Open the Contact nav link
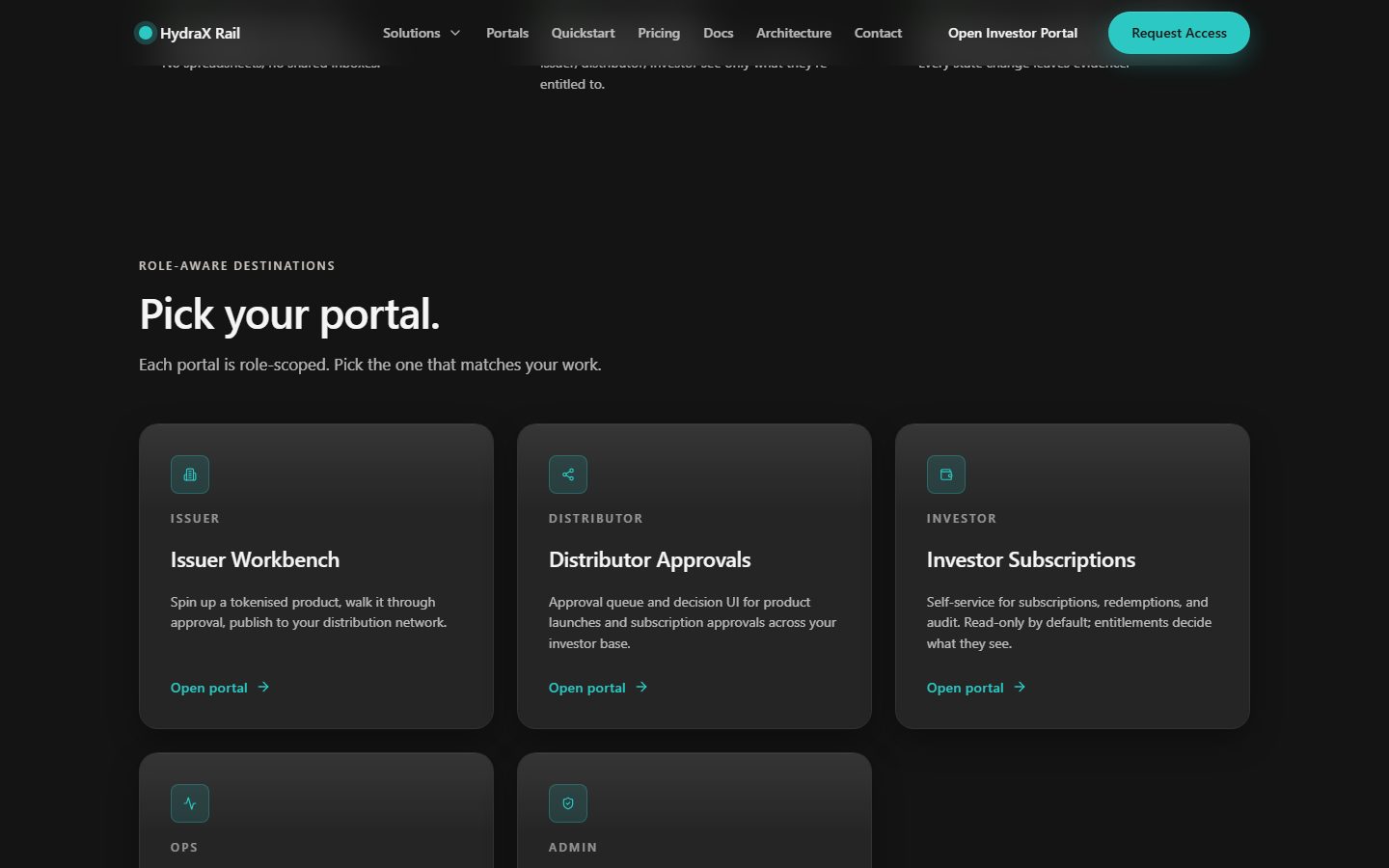 878,33
